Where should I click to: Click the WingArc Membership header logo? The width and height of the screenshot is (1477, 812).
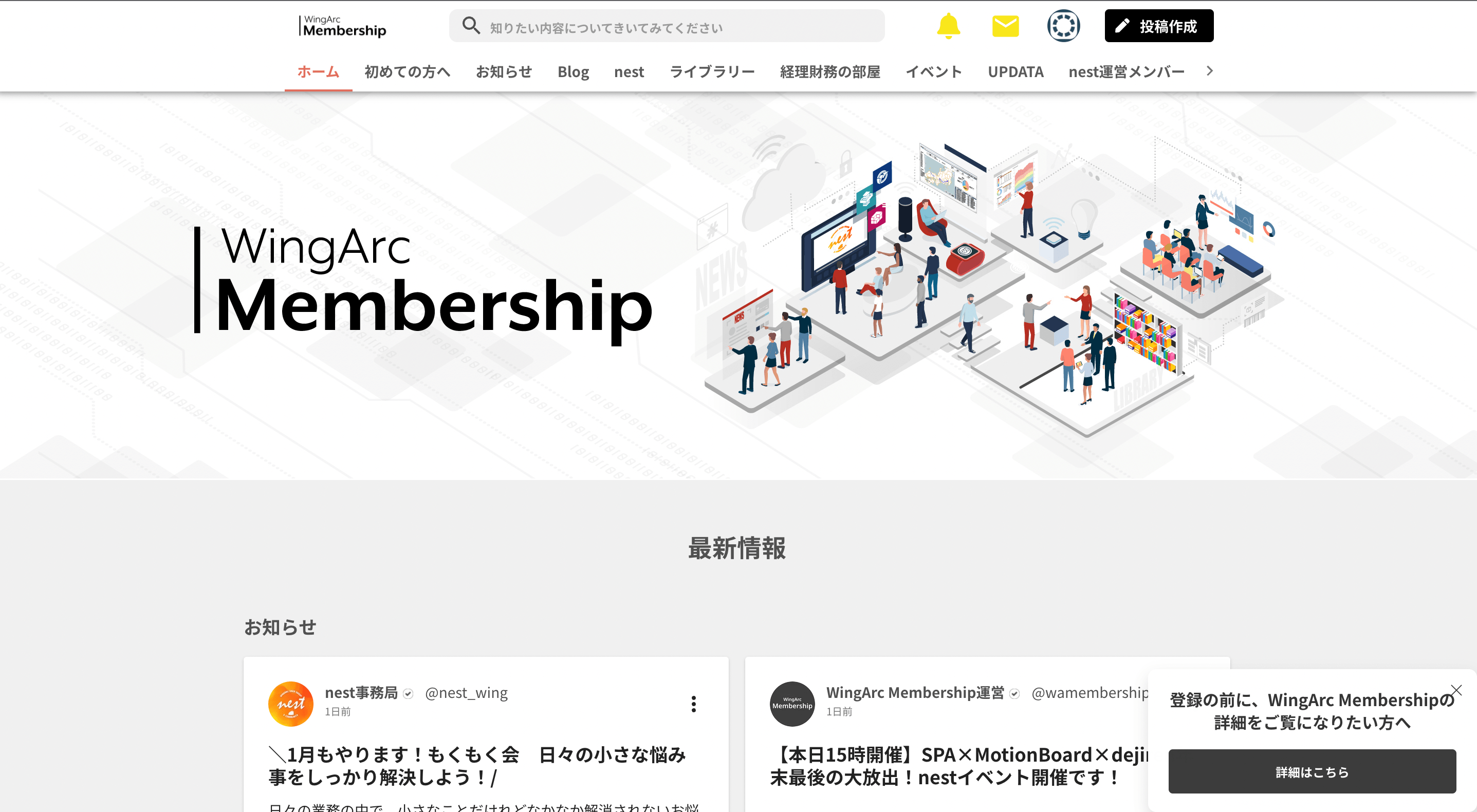(x=342, y=26)
